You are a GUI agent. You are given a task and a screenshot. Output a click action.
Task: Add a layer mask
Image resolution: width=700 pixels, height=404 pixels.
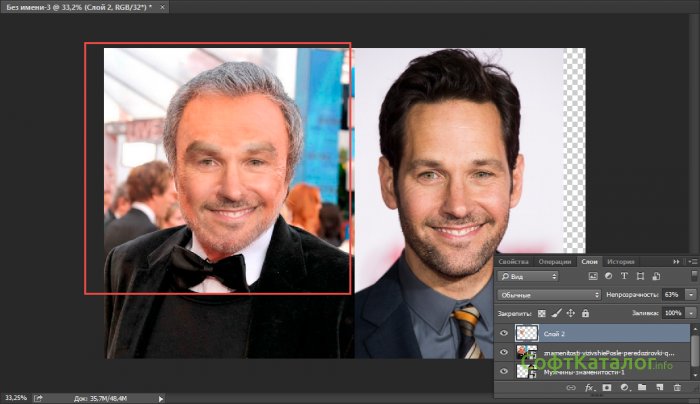tap(606, 387)
